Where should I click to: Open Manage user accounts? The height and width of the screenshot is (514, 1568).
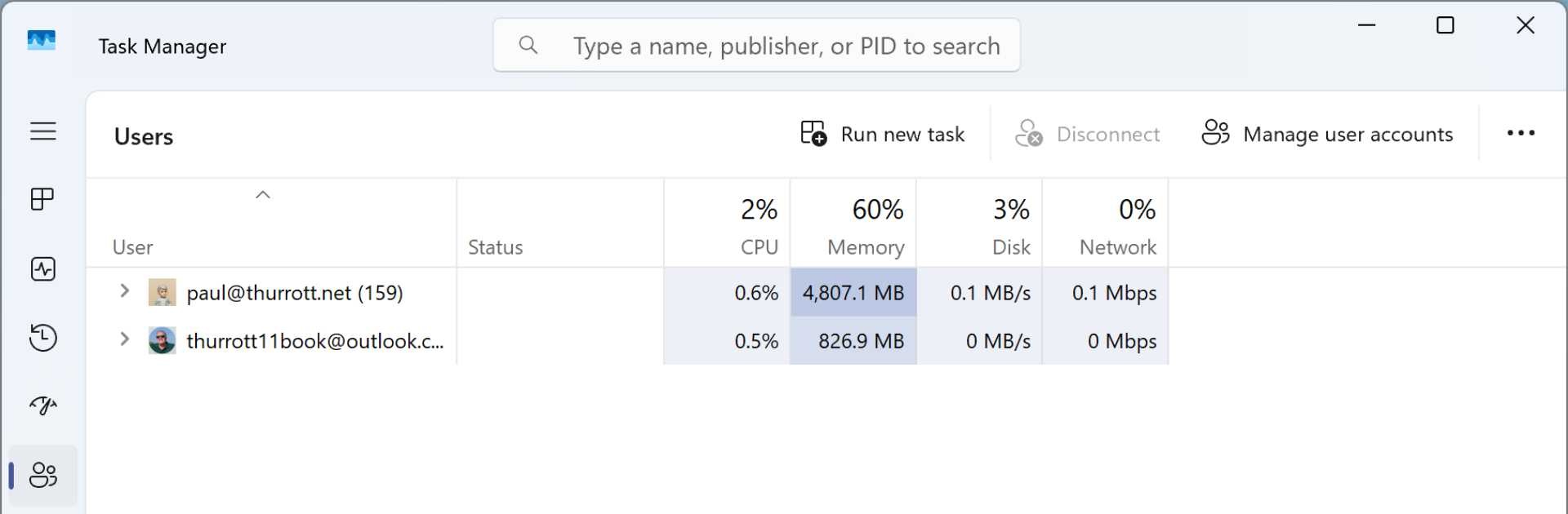tap(1328, 134)
